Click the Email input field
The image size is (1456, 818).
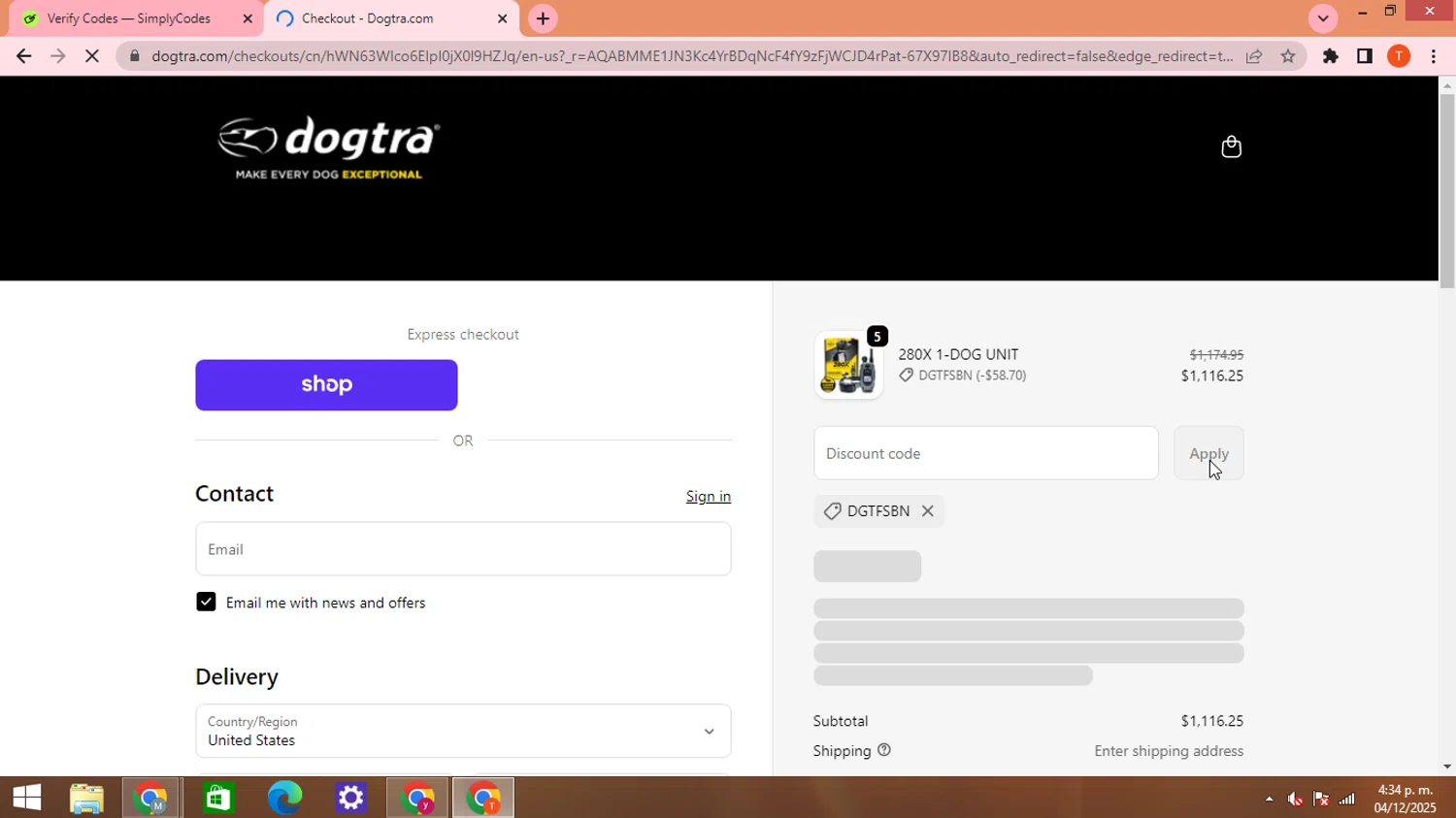pyautogui.click(x=463, y=549)
